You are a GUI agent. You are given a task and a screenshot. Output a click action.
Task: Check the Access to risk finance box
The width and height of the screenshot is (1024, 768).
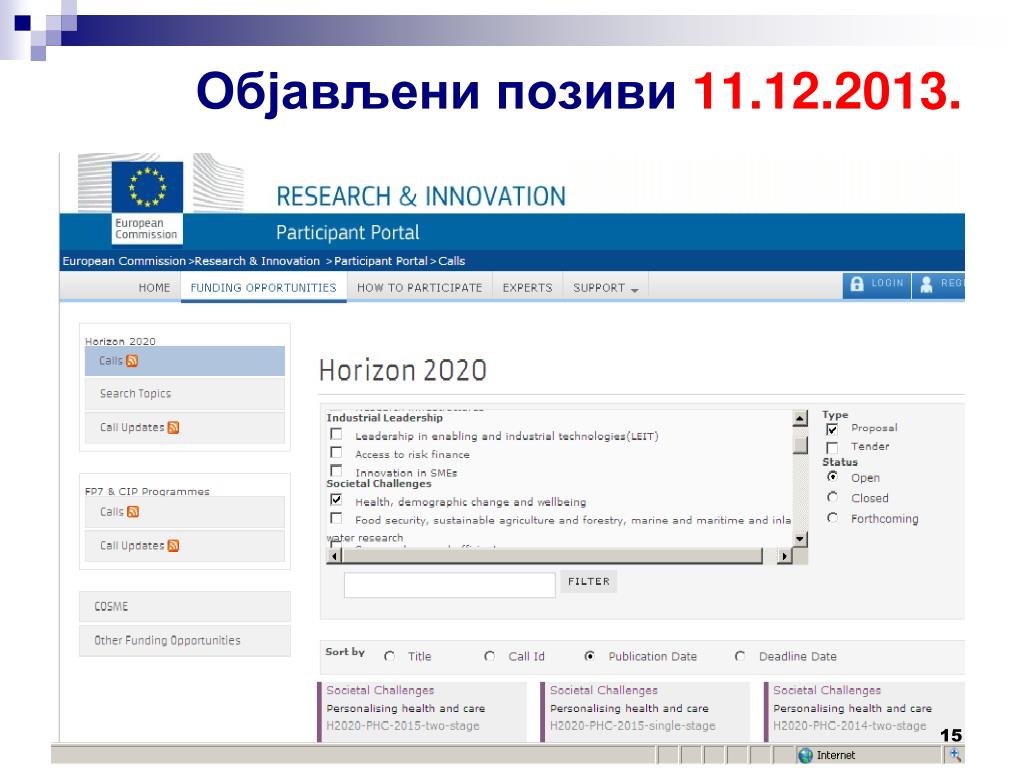pos(336,453)
